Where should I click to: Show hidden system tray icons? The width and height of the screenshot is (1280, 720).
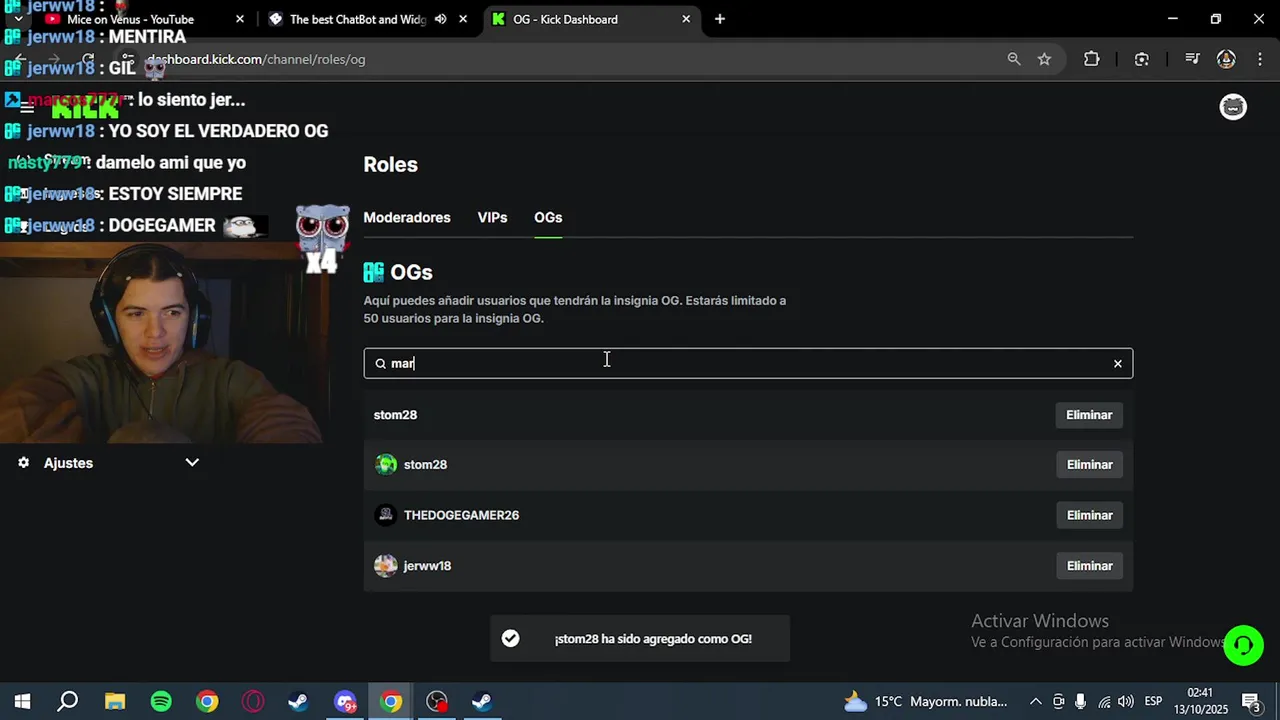pos(1036,701)
